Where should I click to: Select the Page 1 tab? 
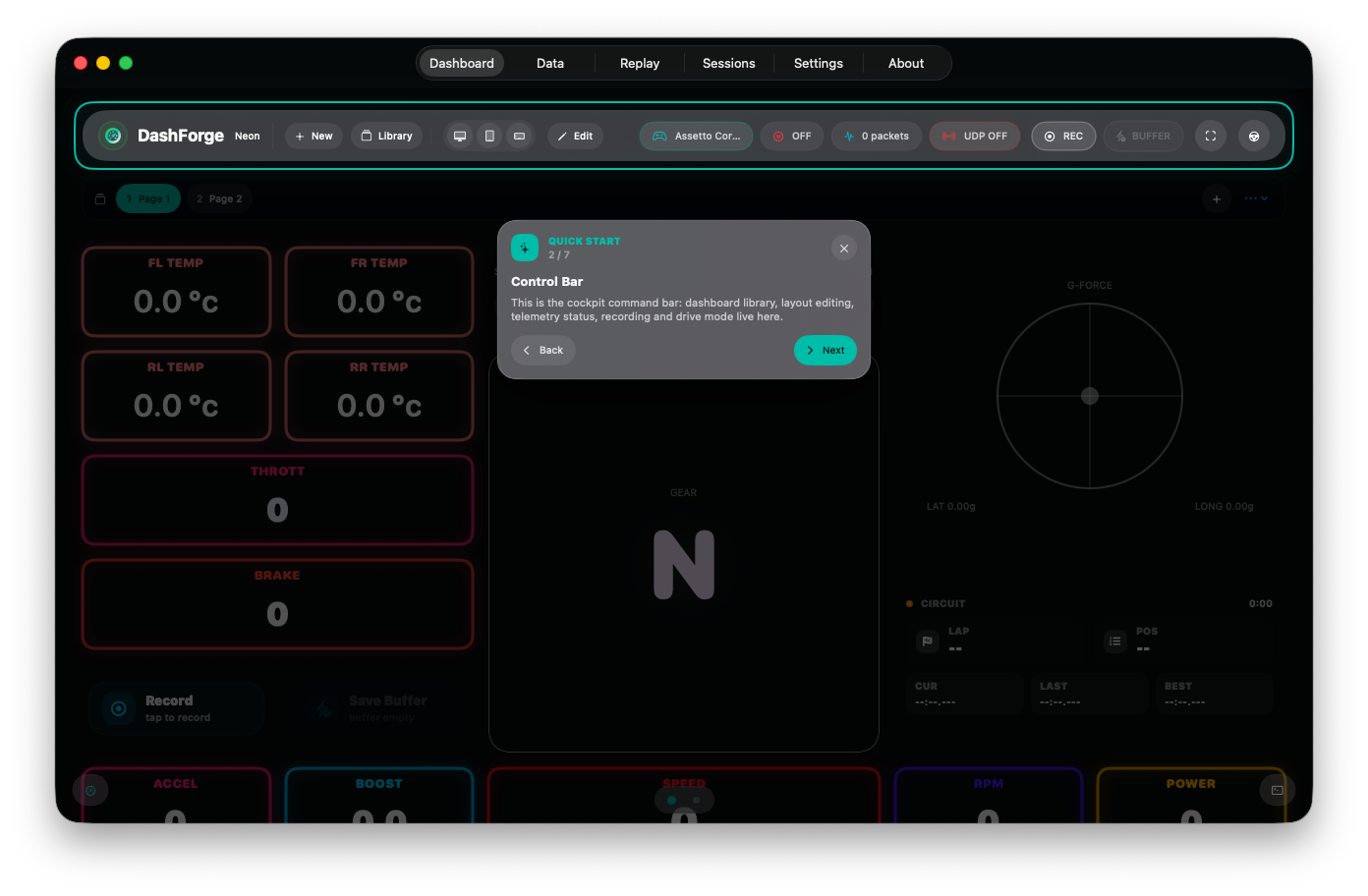coord(149,198)
